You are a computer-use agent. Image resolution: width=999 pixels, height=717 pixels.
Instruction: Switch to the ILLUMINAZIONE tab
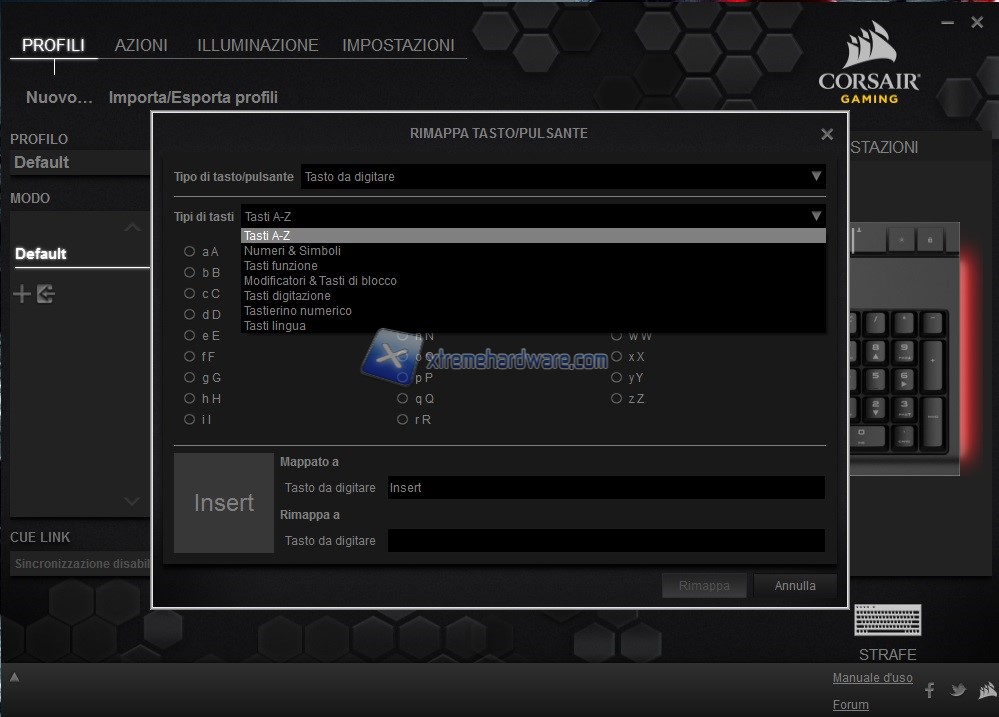[x=257, y=45]
